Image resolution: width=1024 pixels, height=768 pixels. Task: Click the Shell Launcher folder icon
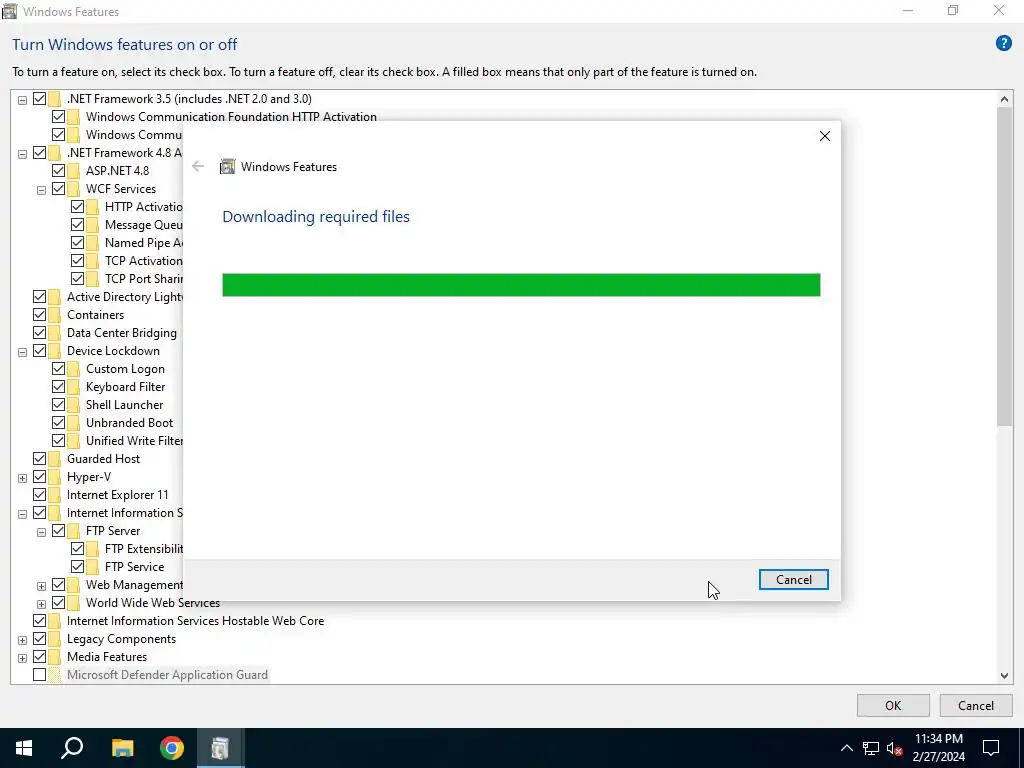tap(74, 405)
